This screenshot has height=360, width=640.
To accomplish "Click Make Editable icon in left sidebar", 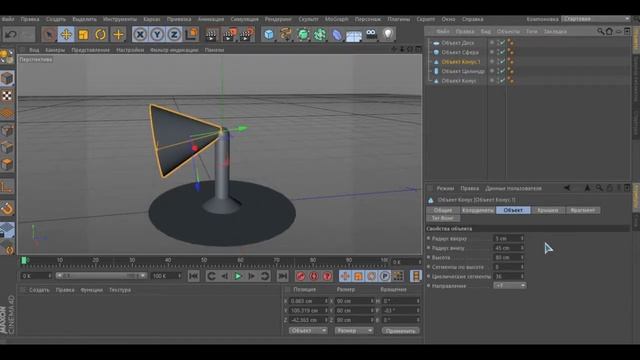I will pyautogui.click(x=7, y=57).
